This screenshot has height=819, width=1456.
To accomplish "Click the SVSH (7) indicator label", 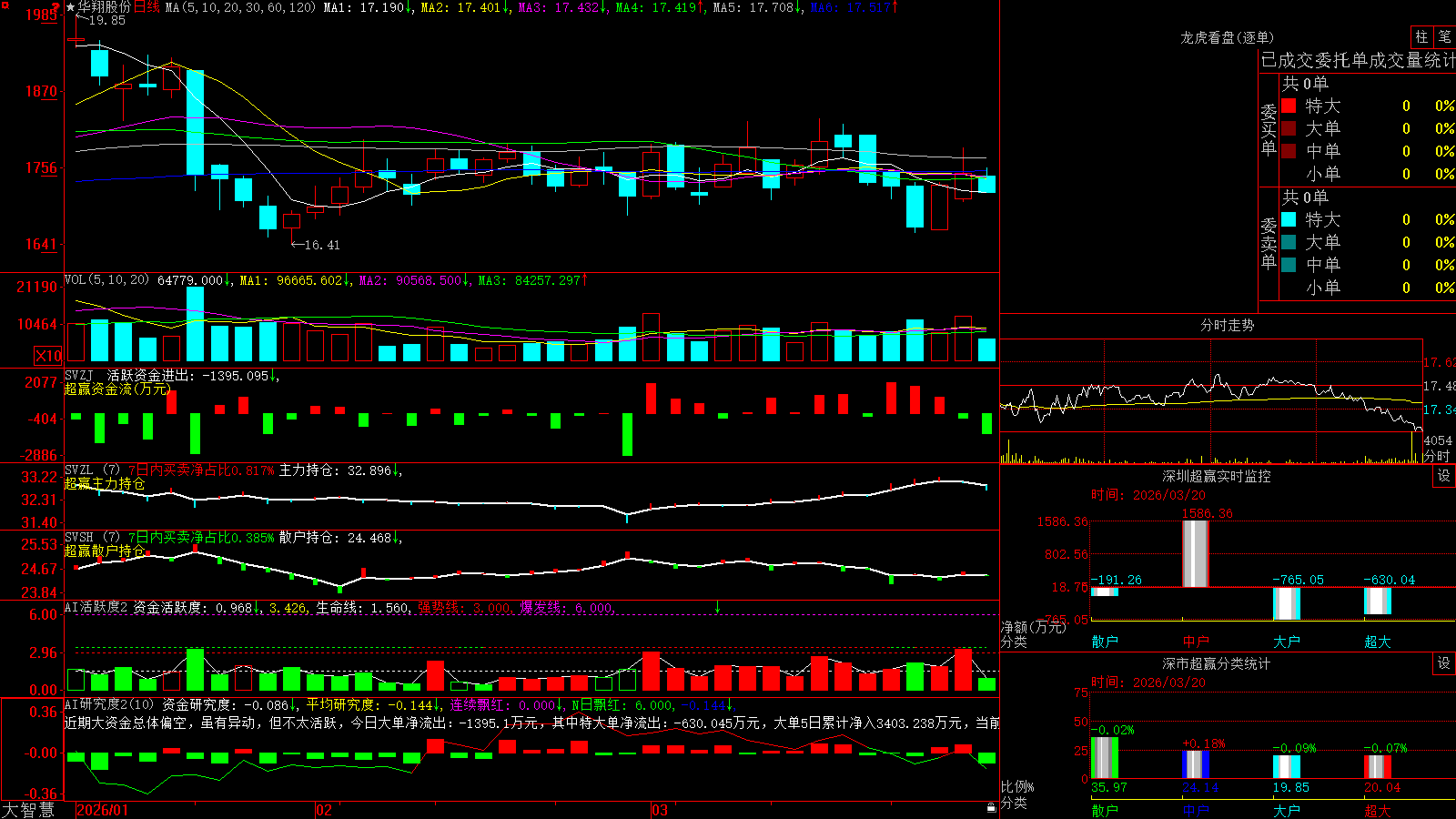I will [x=92, y=538].
